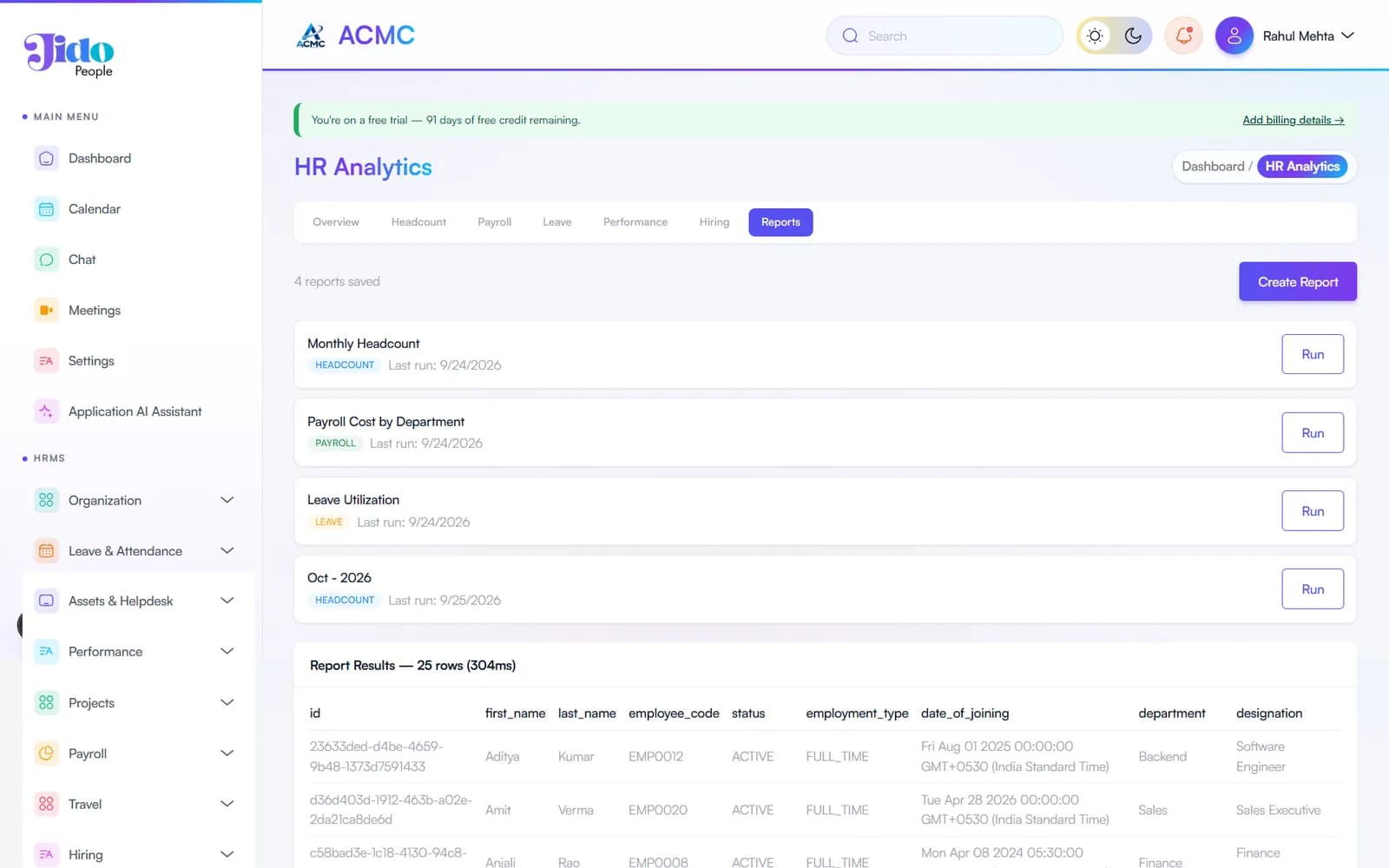Follow the Add billing details link
Image resolution: width=1389 pixels, height=868 pixels.
(x=1294, y=120)
